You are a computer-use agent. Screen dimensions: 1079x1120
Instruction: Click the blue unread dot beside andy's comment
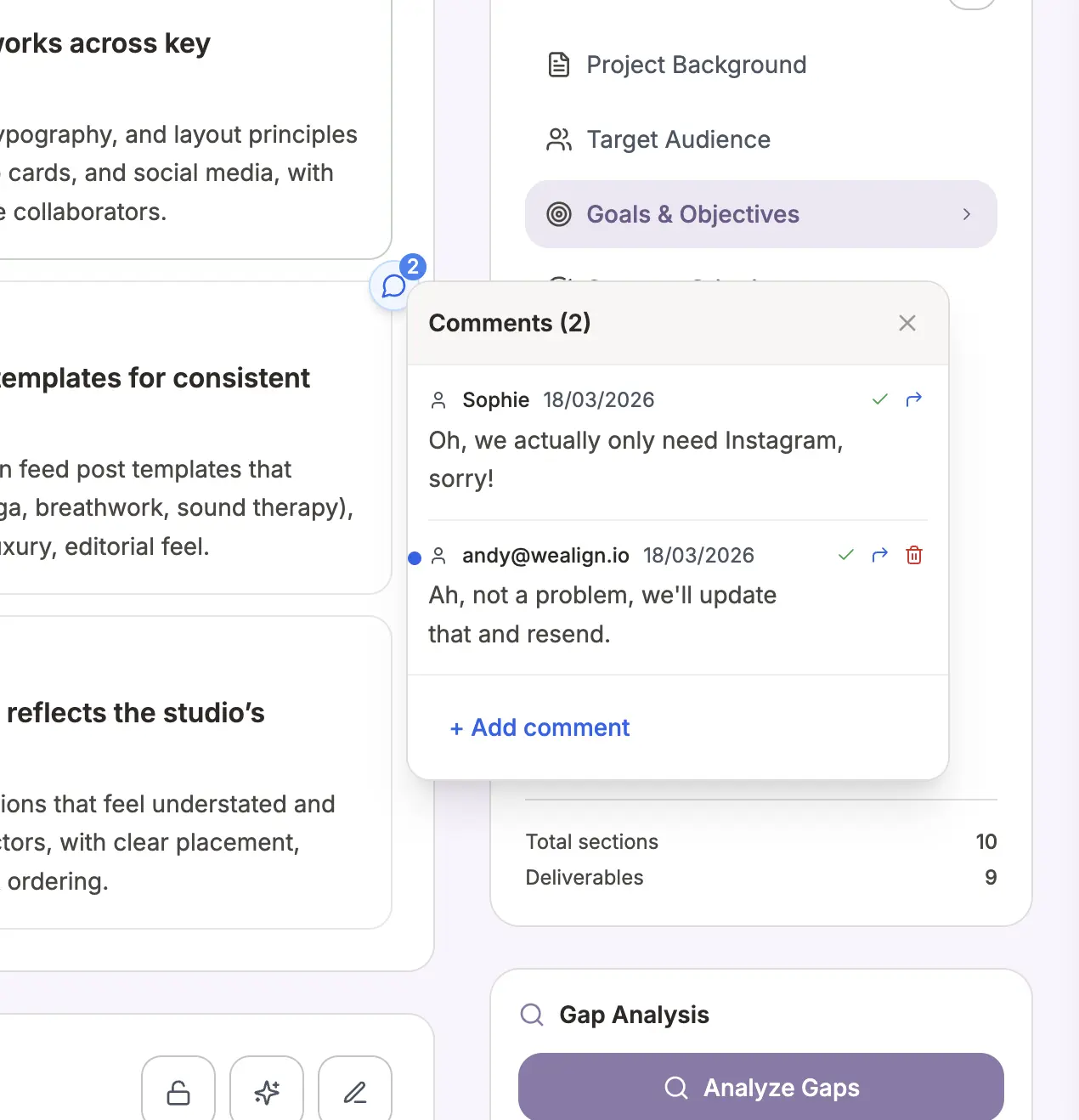click(415, 558)
